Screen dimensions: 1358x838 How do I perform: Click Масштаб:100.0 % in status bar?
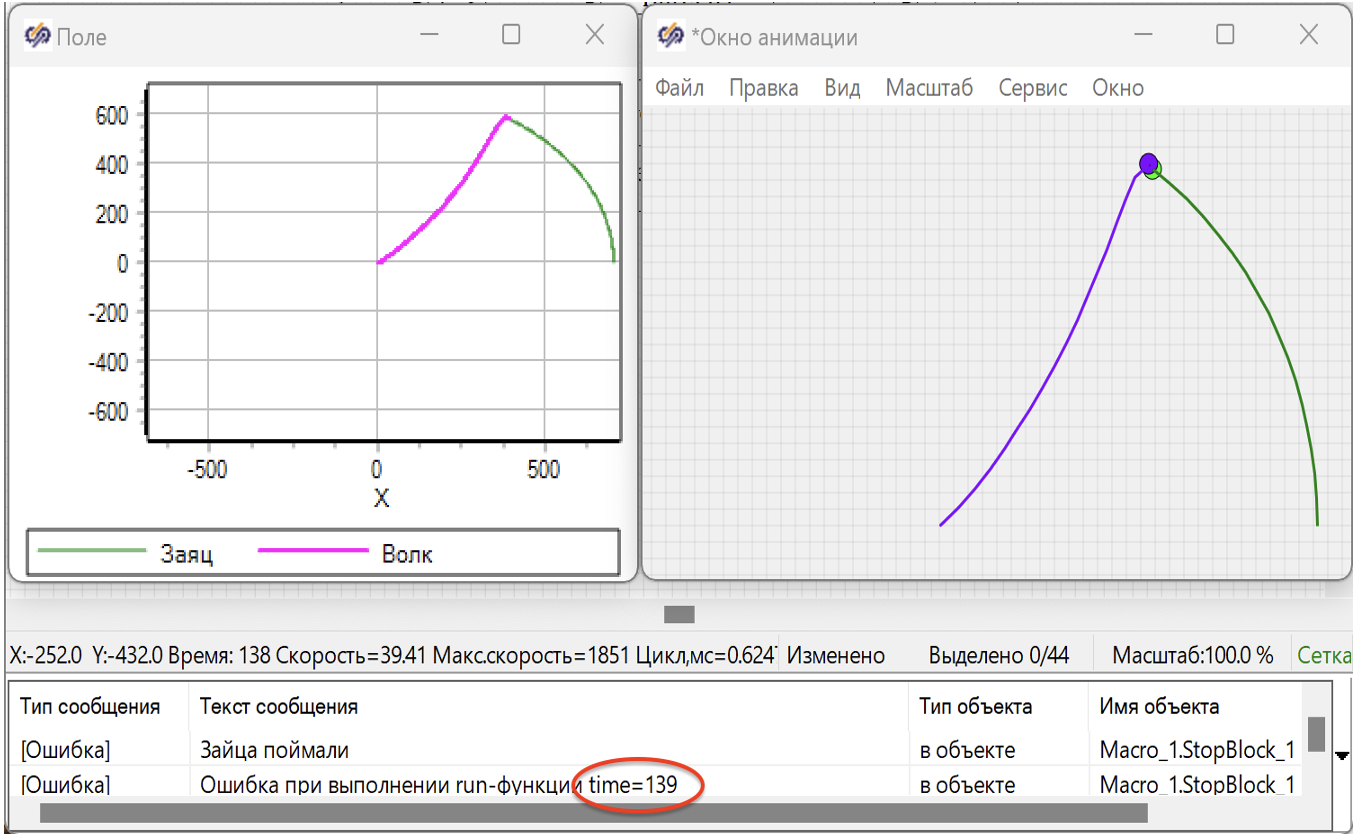pyautogui.click(x=1193, y=656)
